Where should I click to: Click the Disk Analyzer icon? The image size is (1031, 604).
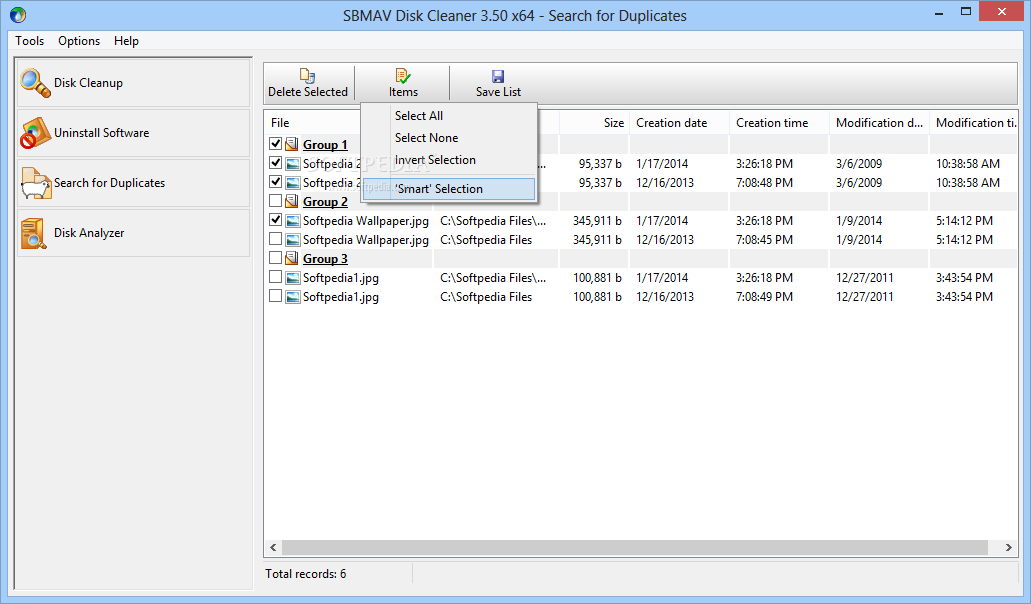(x=34, y=233)
